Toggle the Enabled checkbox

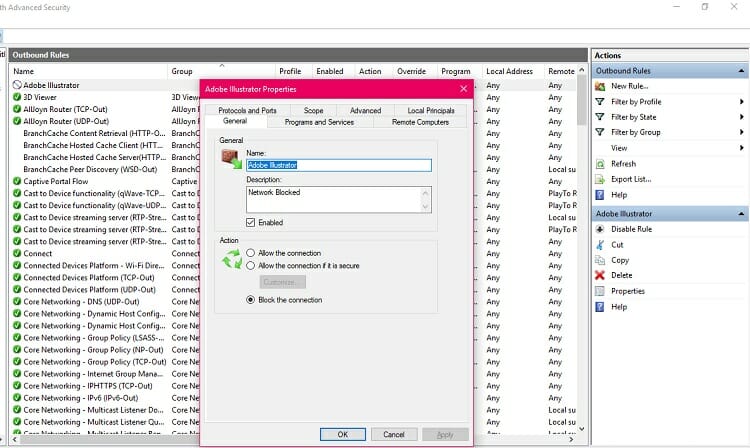coord(251,222)
